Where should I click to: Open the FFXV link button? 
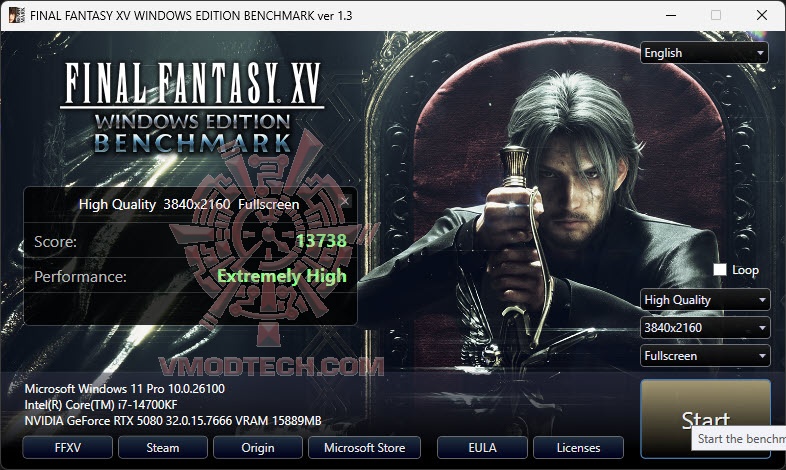[67, 447]
